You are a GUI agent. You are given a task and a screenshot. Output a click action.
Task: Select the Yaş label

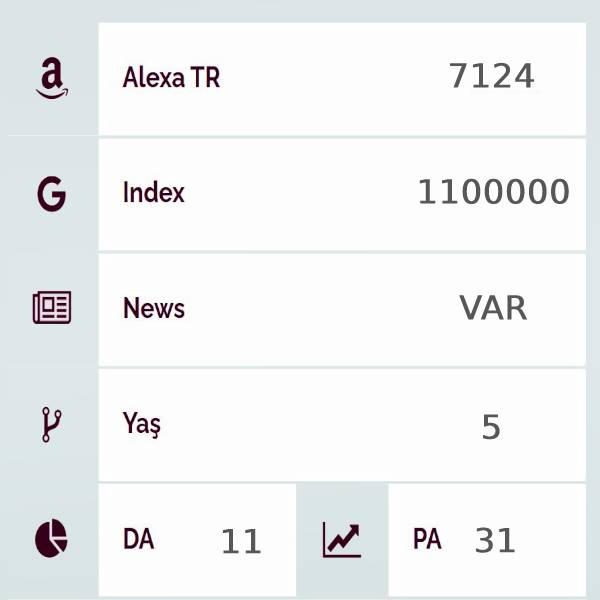tap(142, 424)
